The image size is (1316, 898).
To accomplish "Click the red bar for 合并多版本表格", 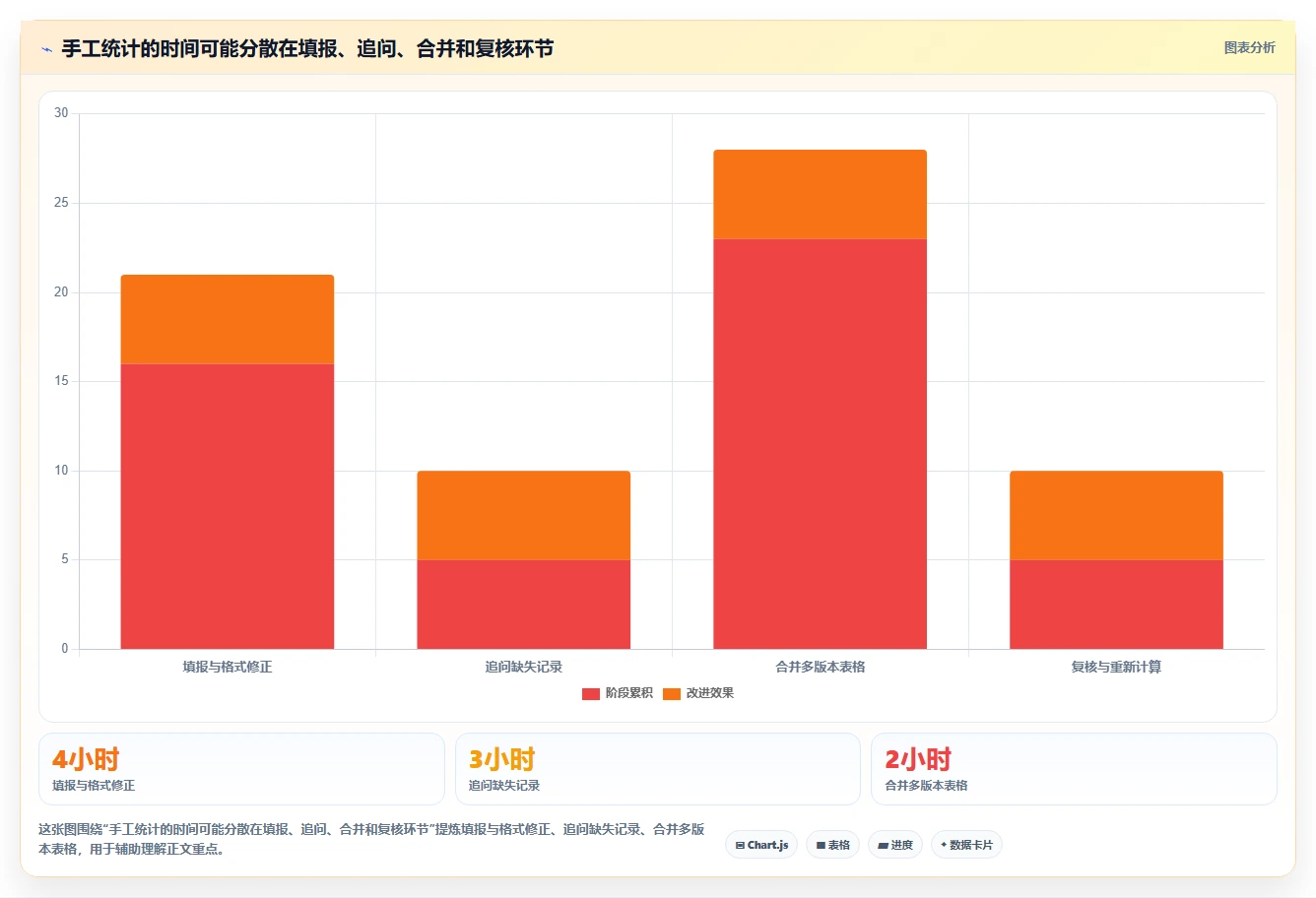I will pyautogui.click(x=821, y=444).
